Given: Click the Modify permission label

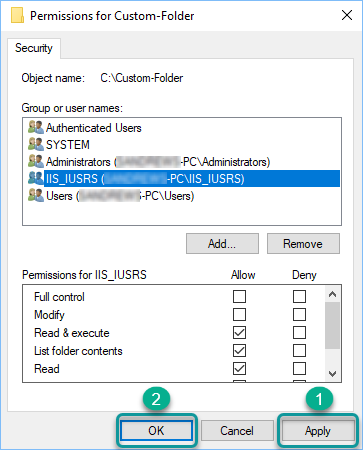Looking at the screenshot, I should click(49, 315).
